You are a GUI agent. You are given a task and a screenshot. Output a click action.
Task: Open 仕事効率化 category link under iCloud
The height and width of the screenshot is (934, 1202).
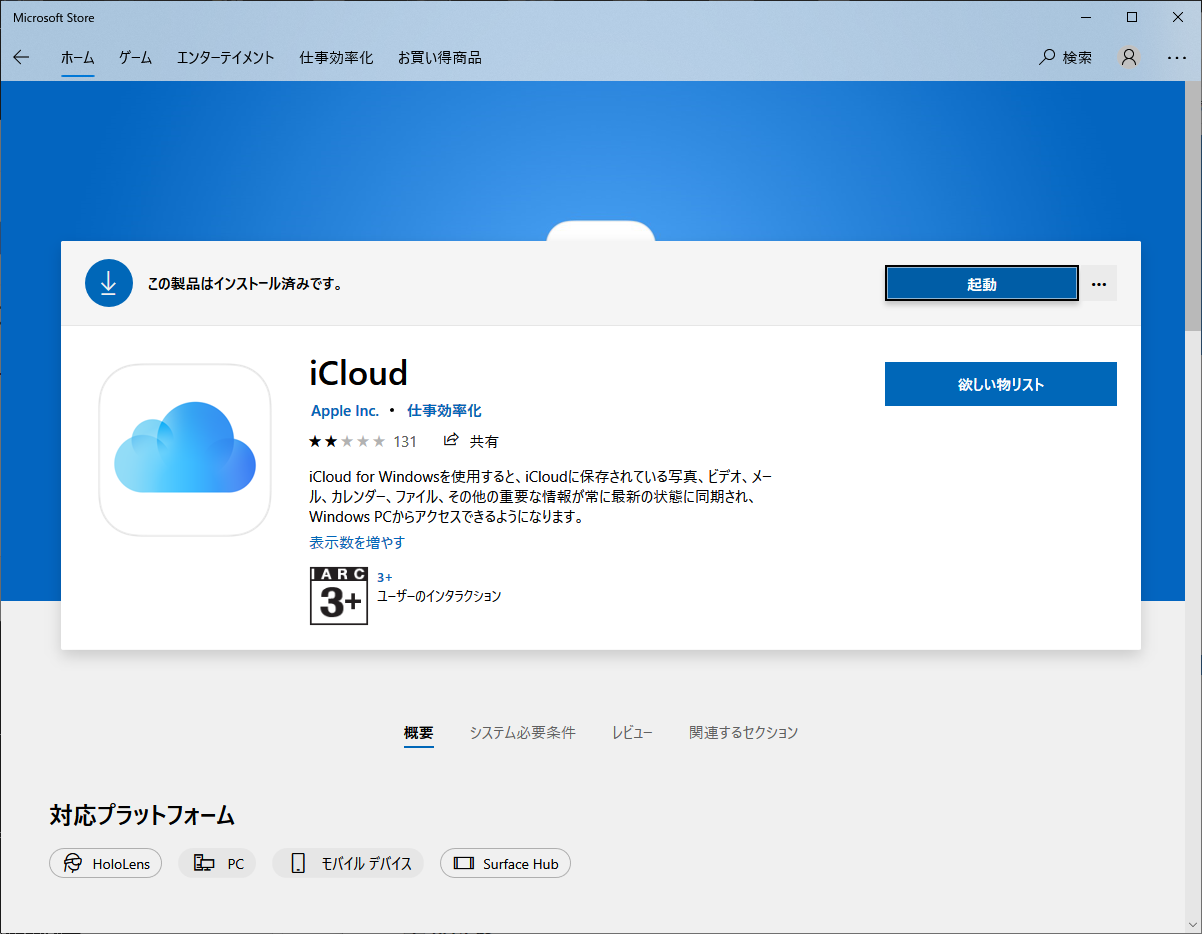click(x=444, y=411)
